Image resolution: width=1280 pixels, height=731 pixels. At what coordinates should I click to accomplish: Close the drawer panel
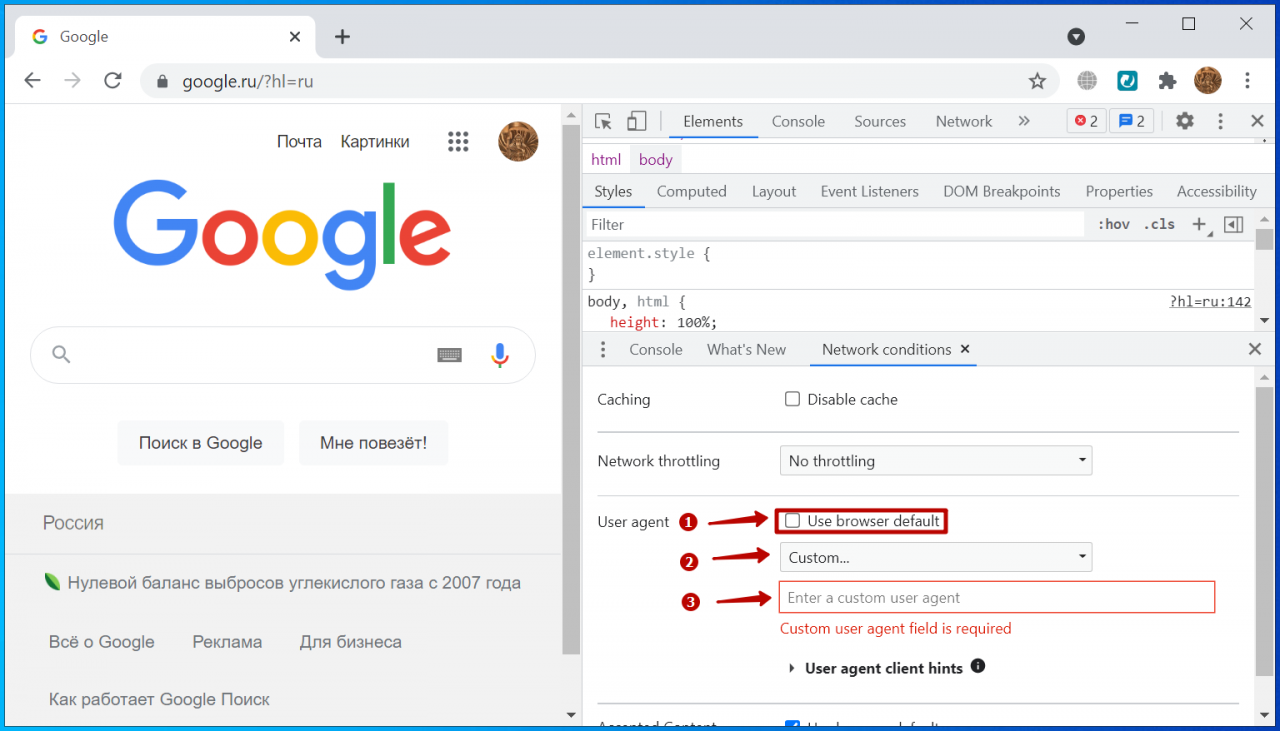pyautogui.click(x=1255, y=349)
